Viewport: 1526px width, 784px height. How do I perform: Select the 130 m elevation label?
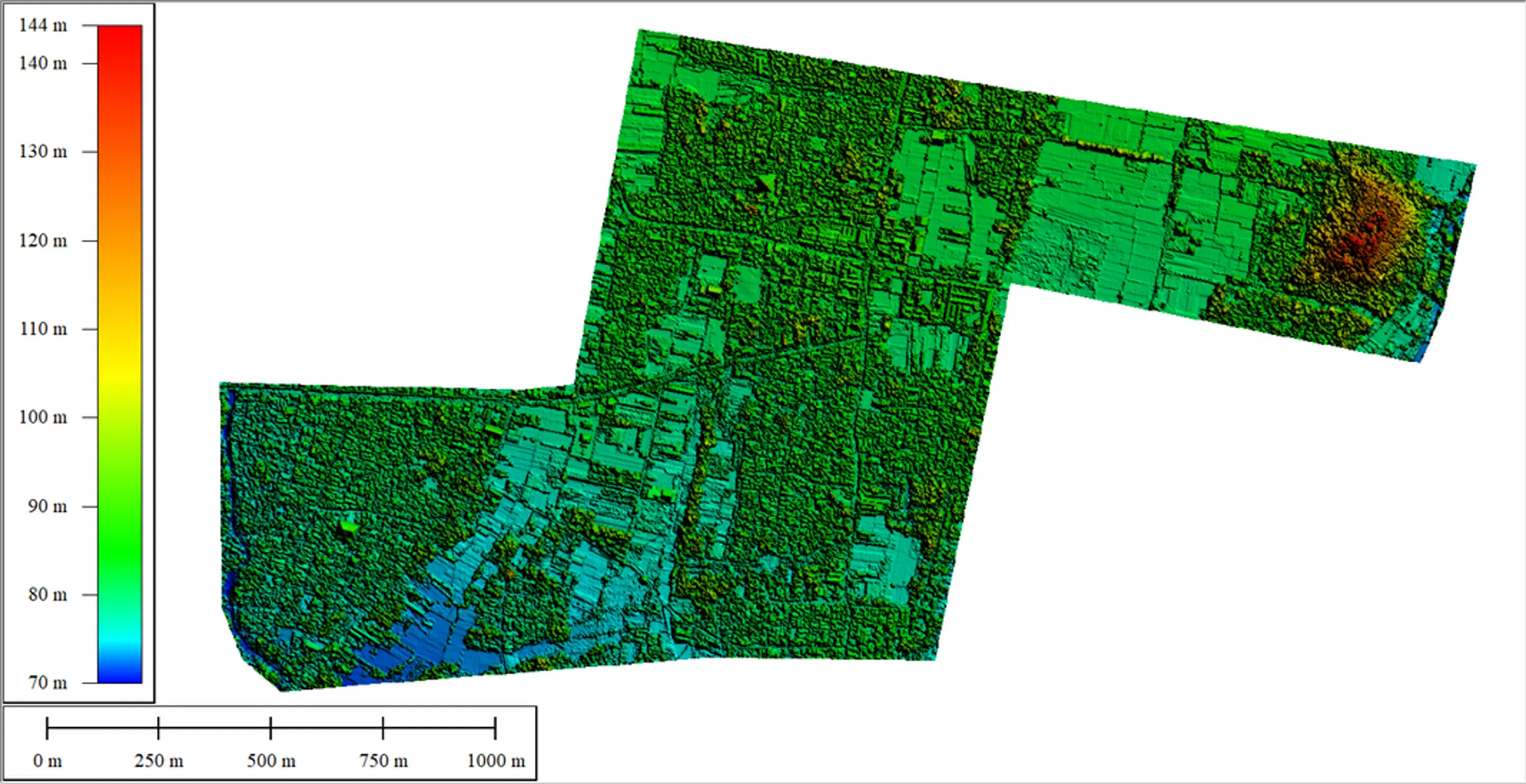(x=42, y=152)
